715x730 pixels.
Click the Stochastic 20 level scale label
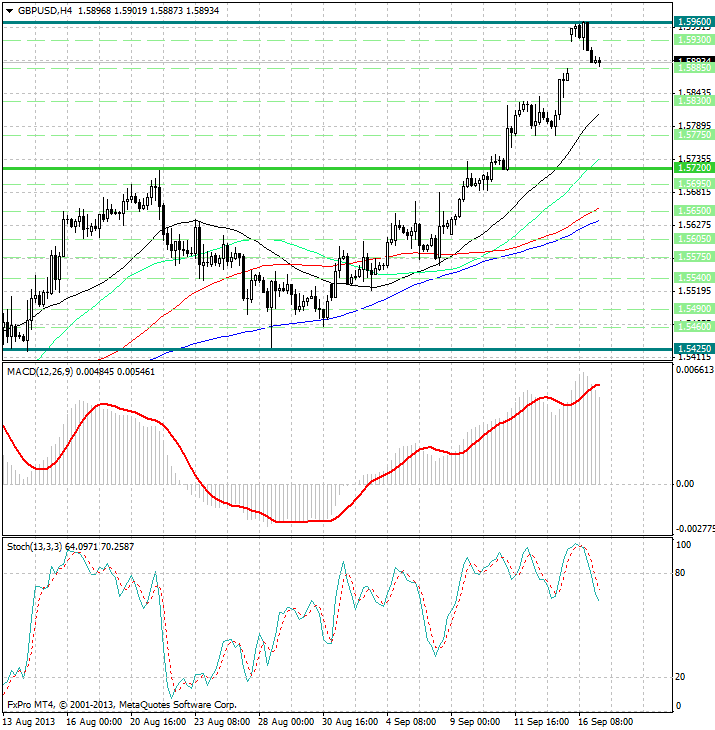click(x=683, y=677)
